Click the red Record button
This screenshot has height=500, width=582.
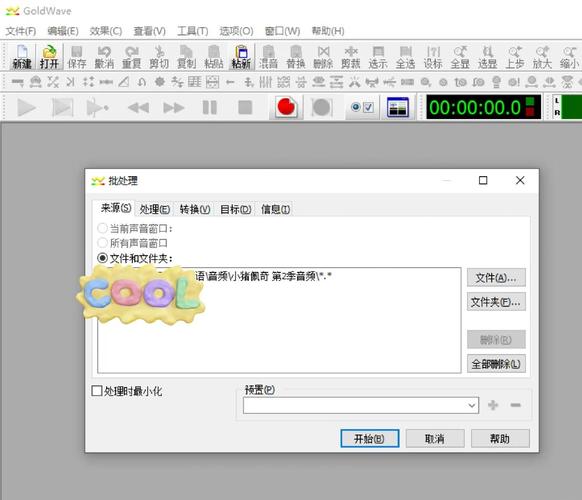coord(286,107)
